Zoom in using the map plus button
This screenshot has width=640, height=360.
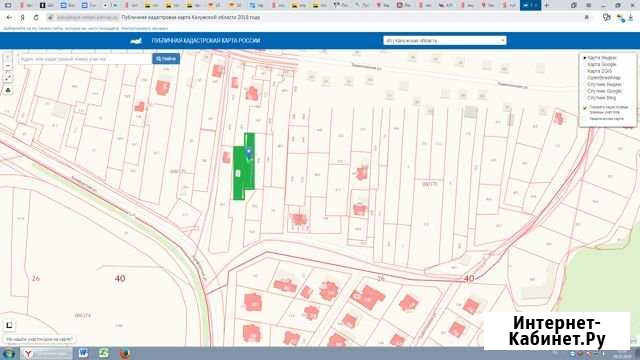(x=8, y=57)
